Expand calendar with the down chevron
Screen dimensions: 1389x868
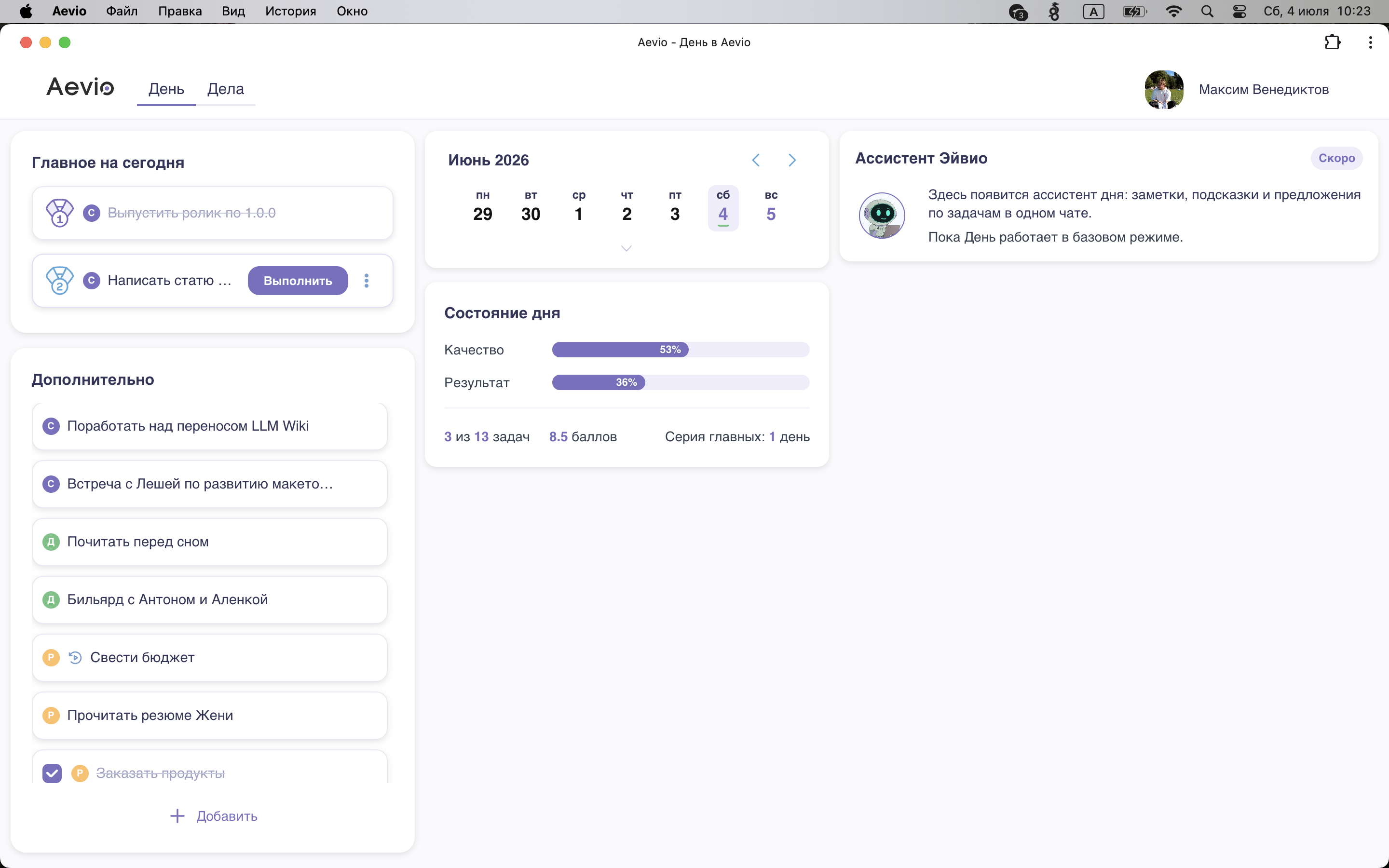(626, 248)
